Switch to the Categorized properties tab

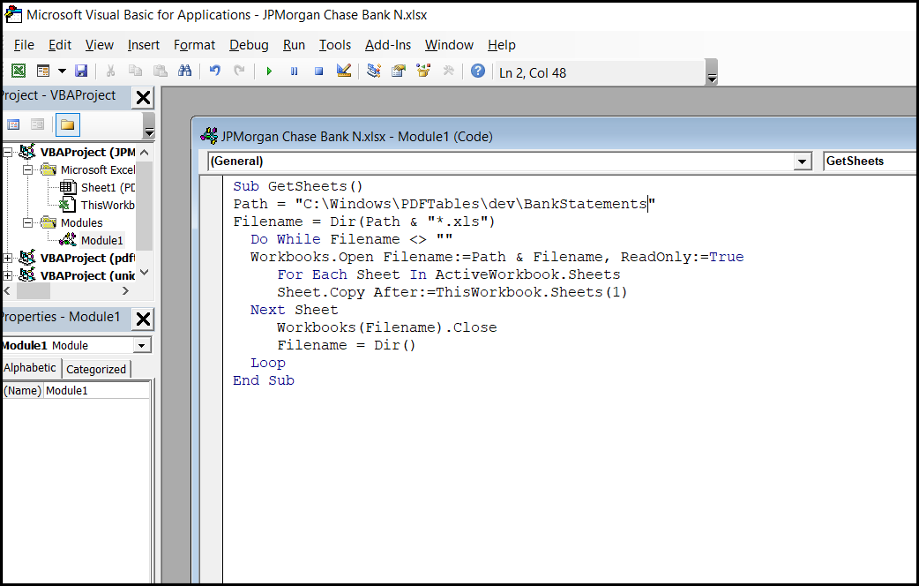[x=96, y=368]
